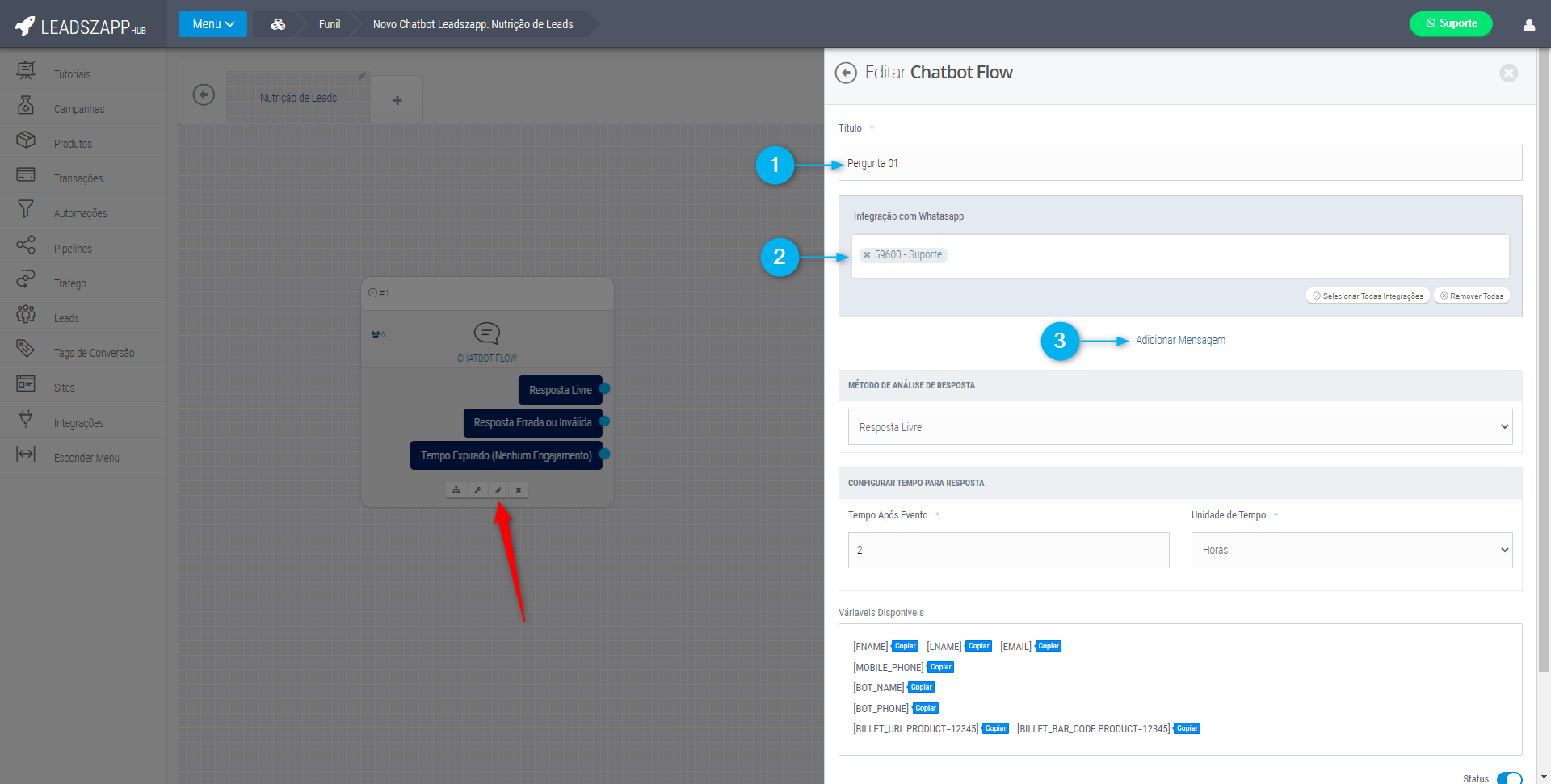This screenshot has width=1551, height=784.
Task: Click the hierarchy icon on chatbot node
Action: click(x=456, y=490)
